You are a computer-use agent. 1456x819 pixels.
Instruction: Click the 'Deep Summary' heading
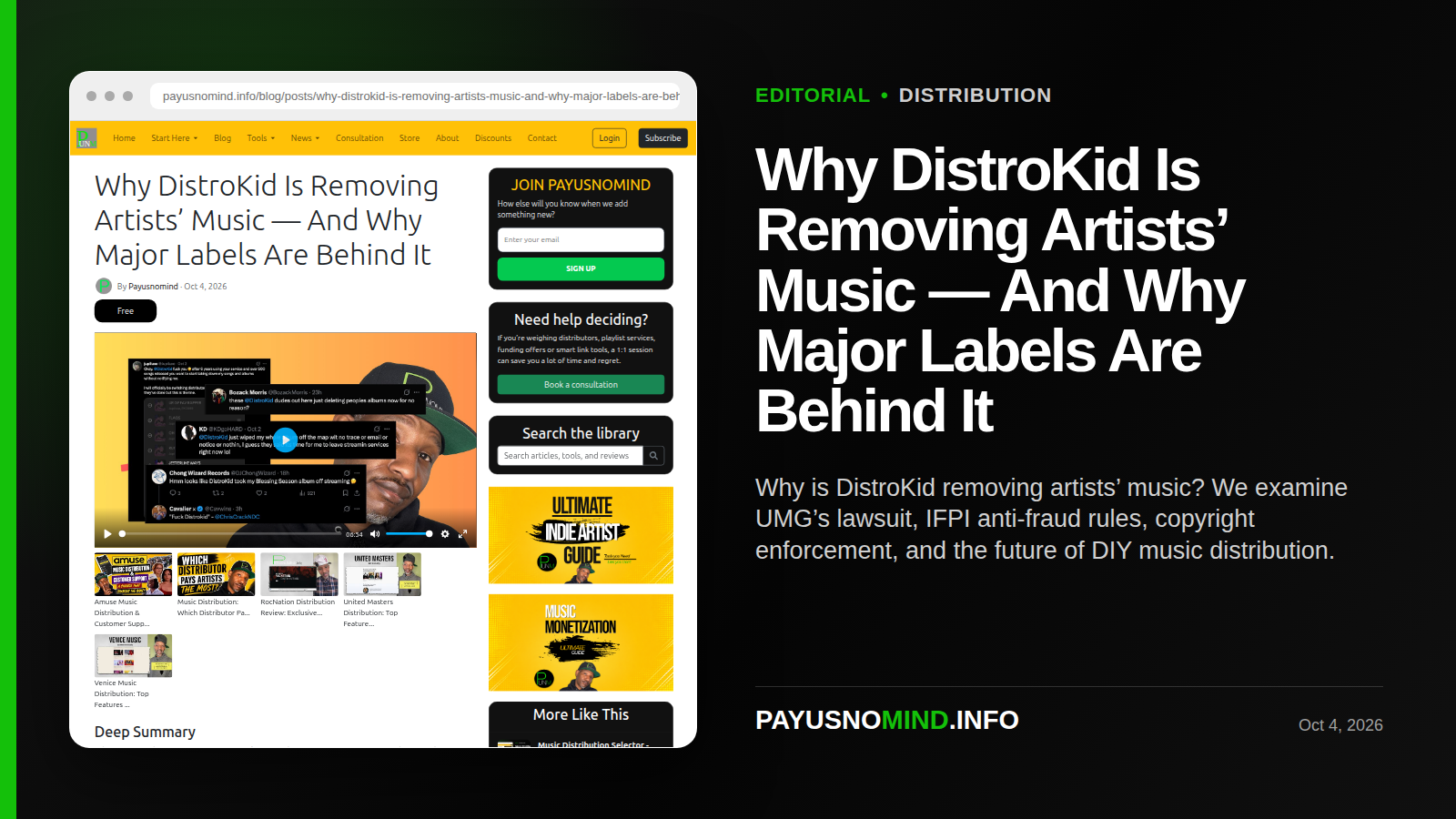[145, 733]
